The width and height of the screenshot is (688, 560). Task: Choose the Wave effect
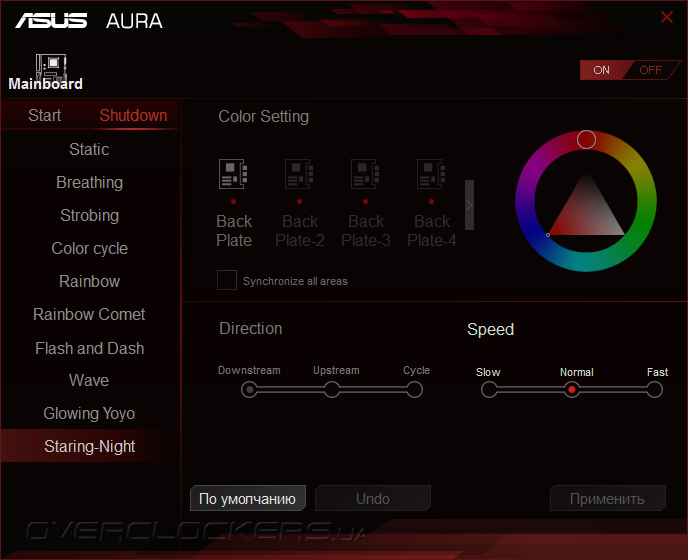click(x=89, y=381)
